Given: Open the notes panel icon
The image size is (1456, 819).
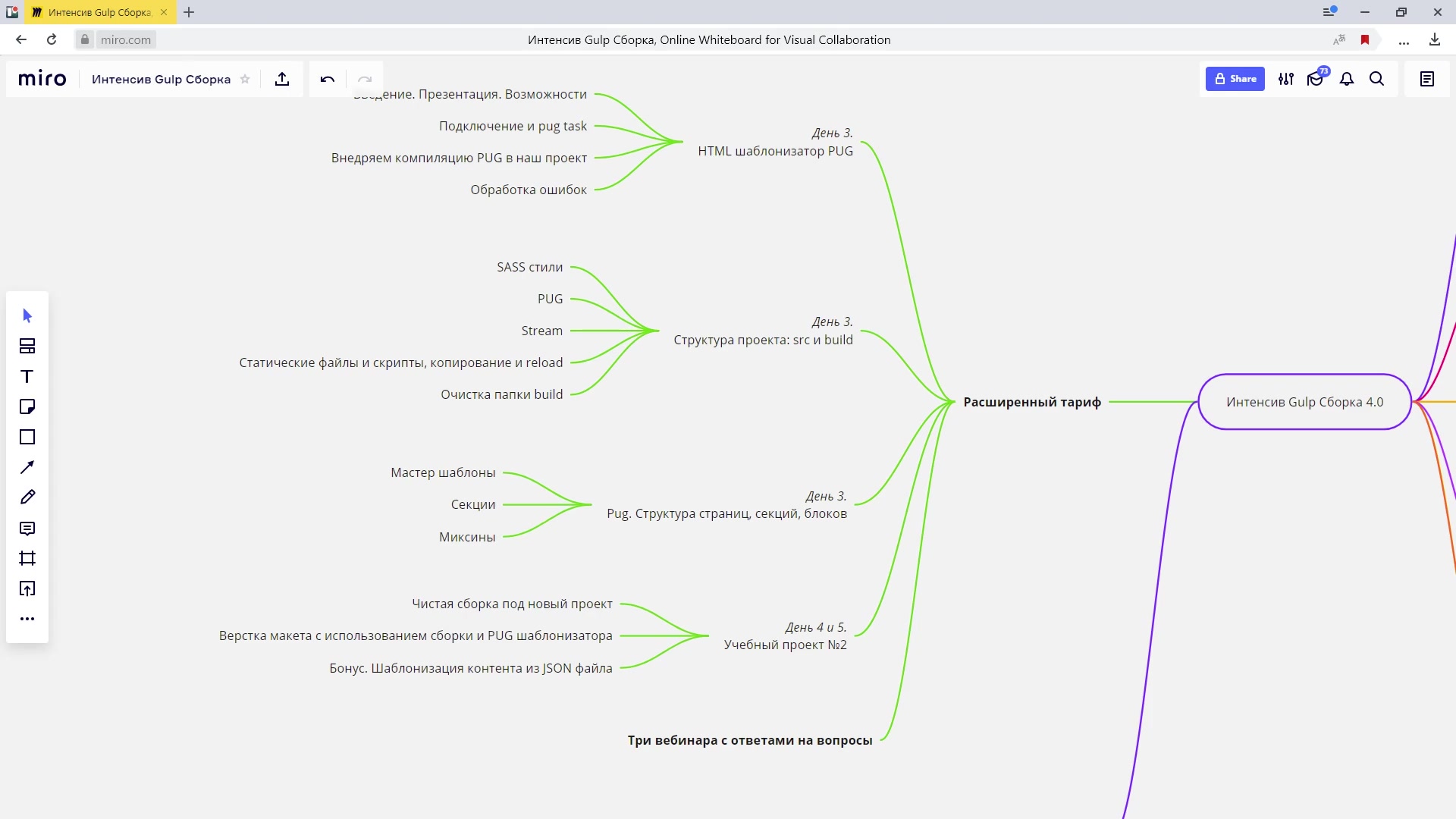Looking at the screenshot, I should [1427, 79].
